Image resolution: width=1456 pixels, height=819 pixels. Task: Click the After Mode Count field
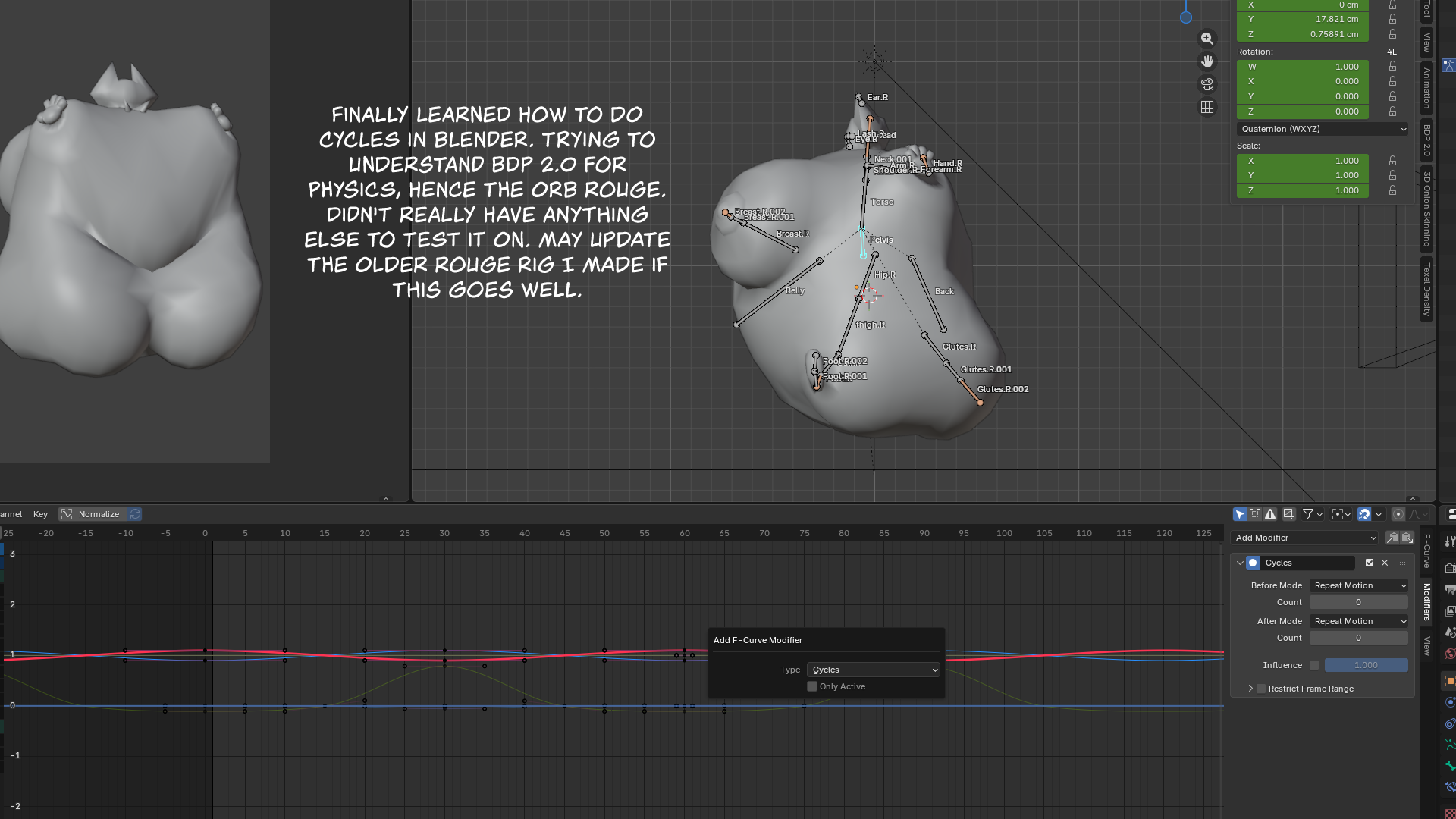coord(1359,638)
